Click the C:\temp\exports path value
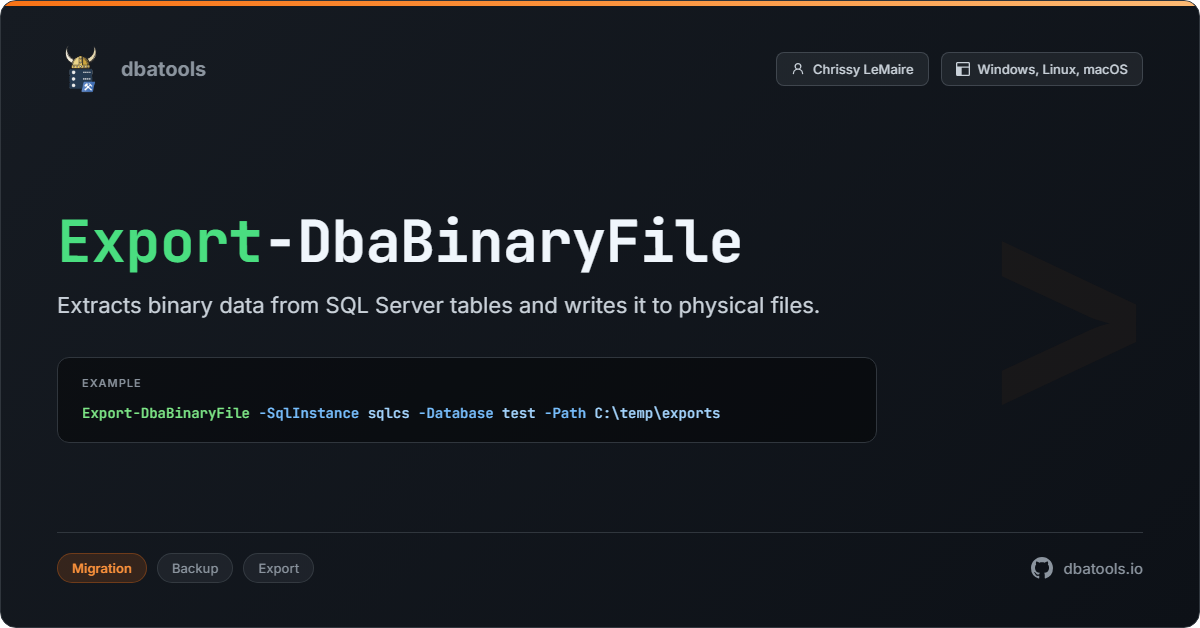Image resolution: width=1200 pixels, height=628 pixels. (x=657, y=413)
